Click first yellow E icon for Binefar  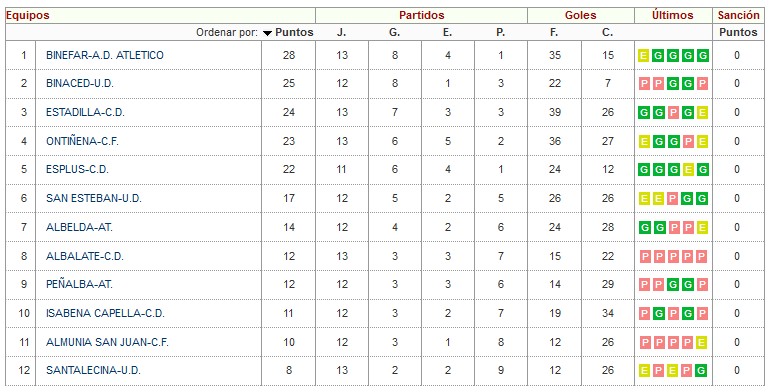(644, 56)
